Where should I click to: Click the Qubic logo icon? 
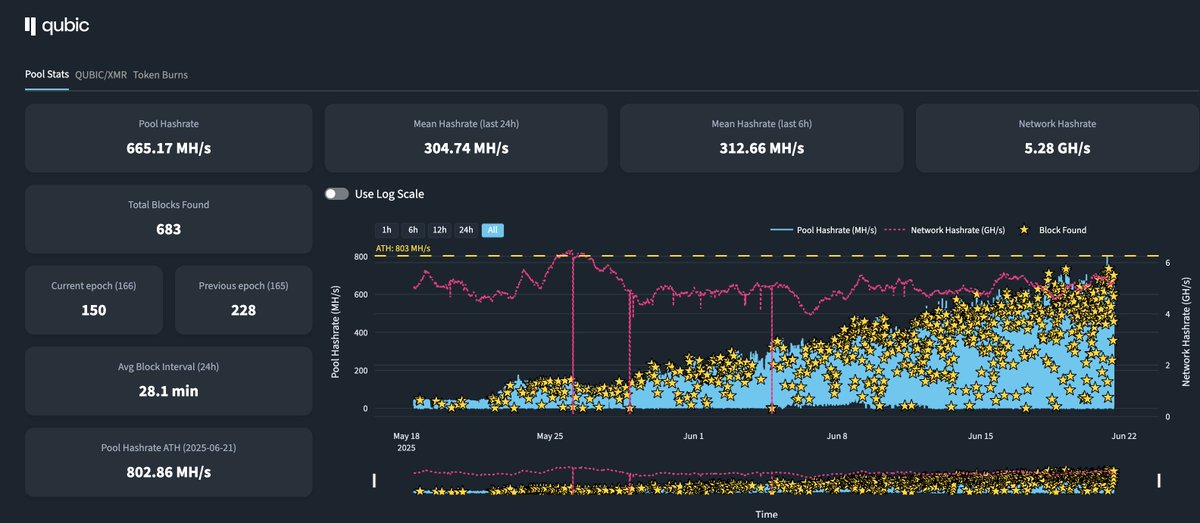coord(31,26)
